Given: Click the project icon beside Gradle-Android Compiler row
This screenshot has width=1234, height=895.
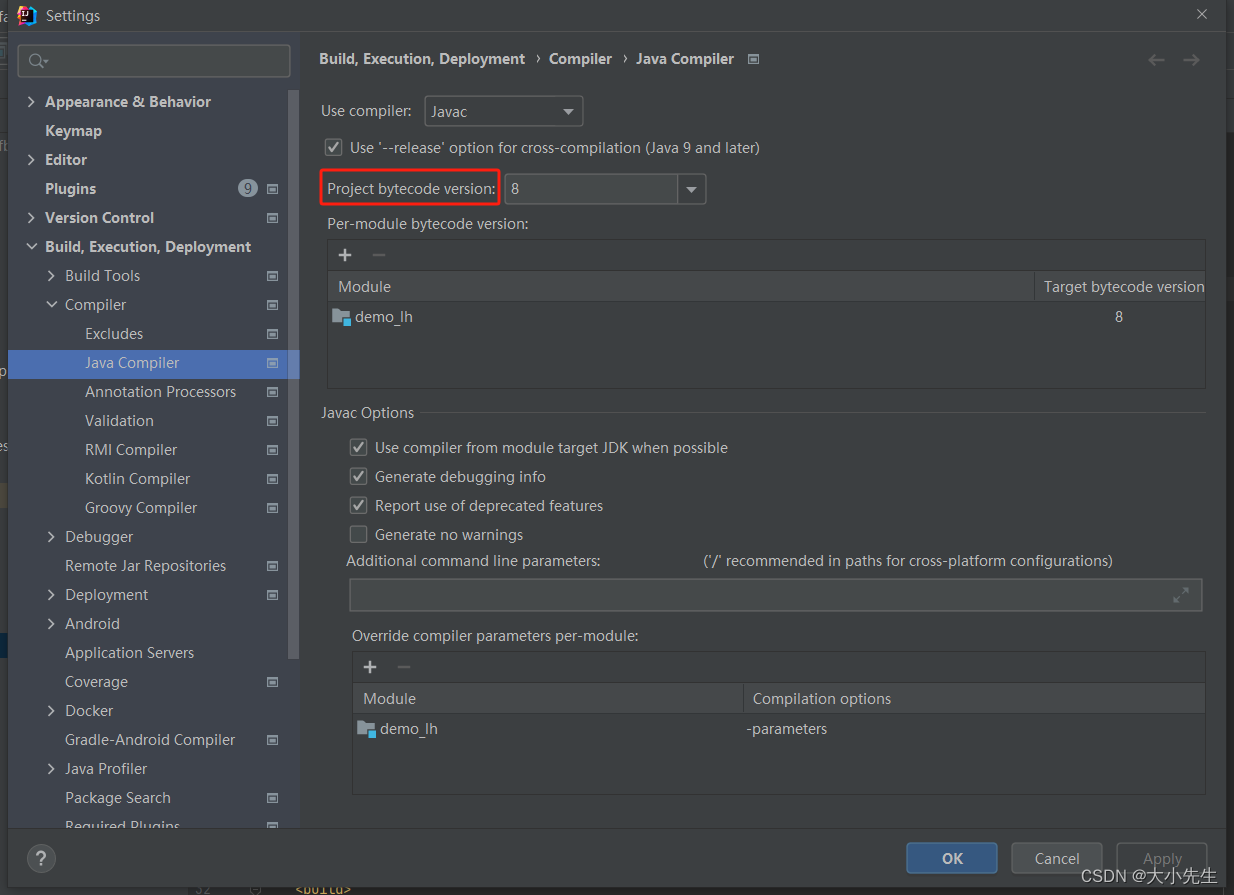Looking at the screenshot, I should click(x=272, y=740).
